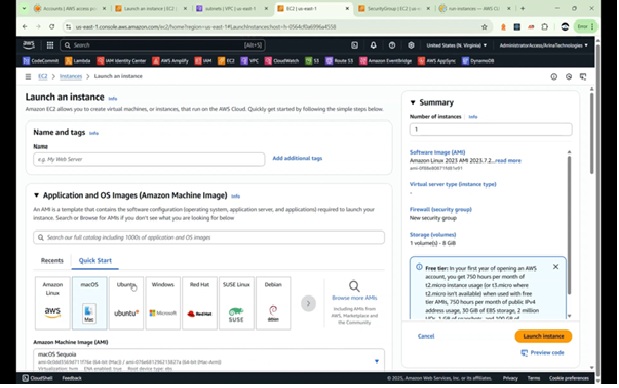Select the Ubuntu OS tile
619x388 pixels.
pyautogui.click(x=126, y=303)
